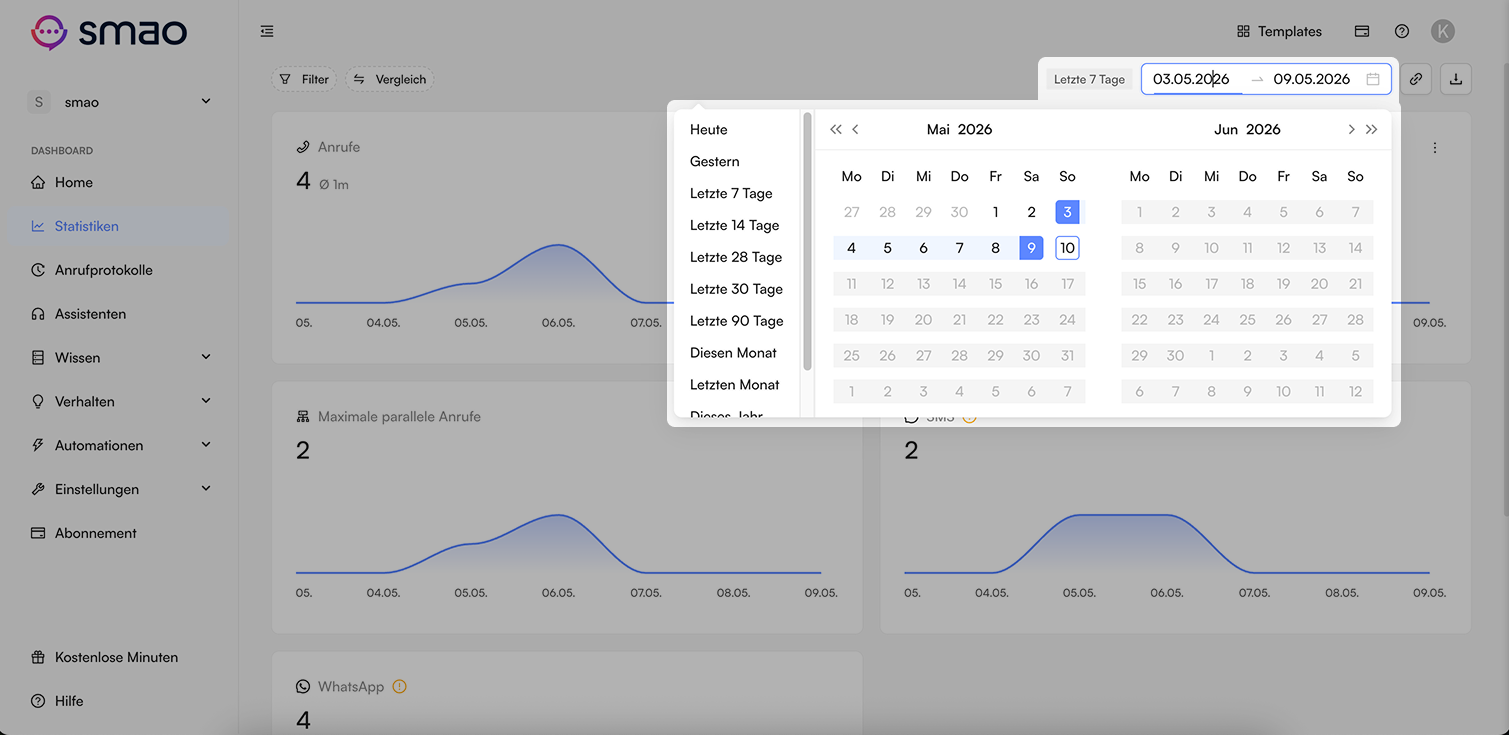Download statistics with the download icon
Image resolution: width=1509 pixels, height=735 pixels.
pos(1456,79)
